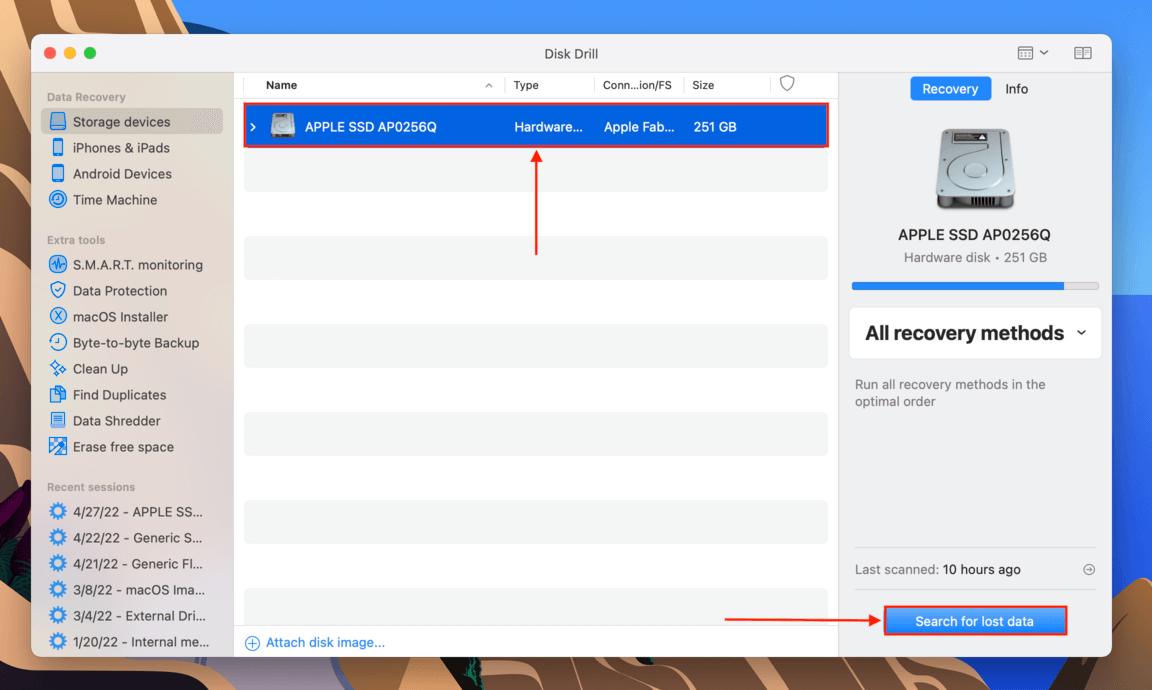Click the Find Duplicates documents icon
Screen dimensions: 1152x690
57,395
